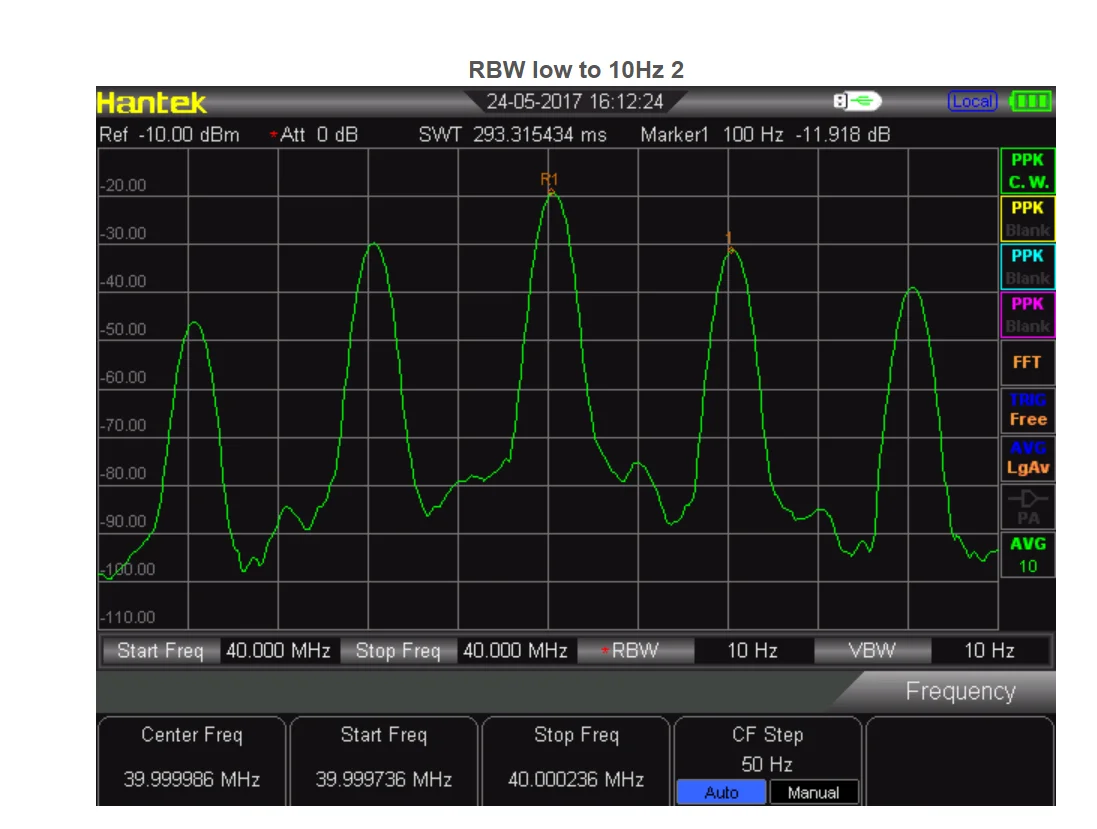
Task: Click the USB connection status icon
Action: 857,101
